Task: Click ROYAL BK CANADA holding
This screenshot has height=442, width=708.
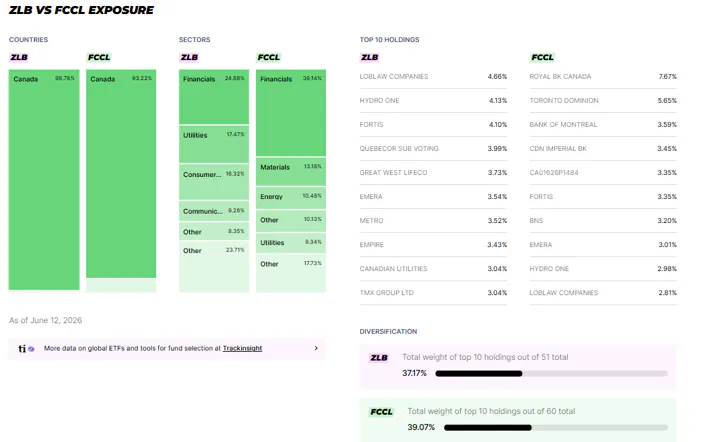Action: point(560,77)
